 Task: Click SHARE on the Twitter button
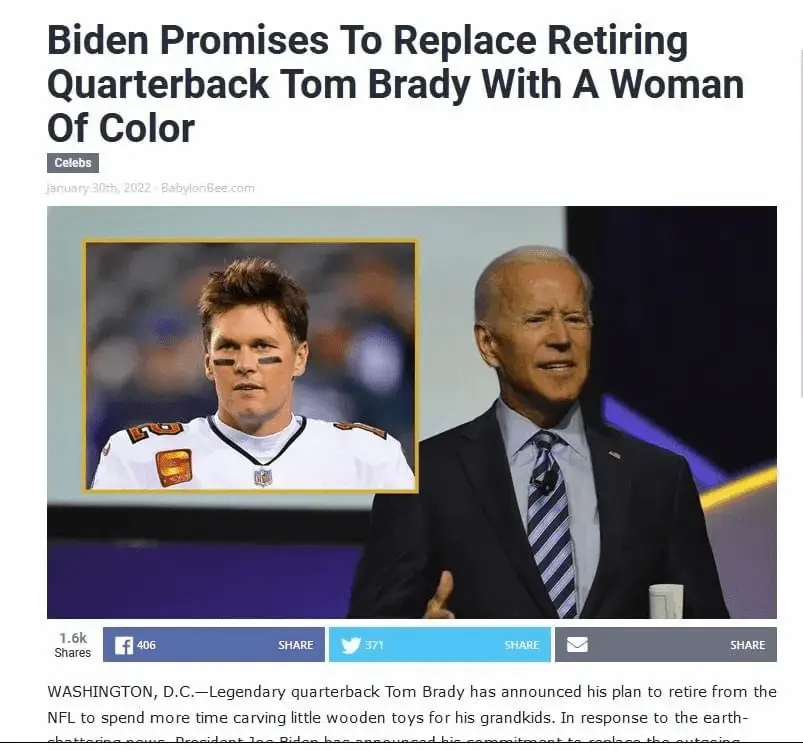click(522, 645)
